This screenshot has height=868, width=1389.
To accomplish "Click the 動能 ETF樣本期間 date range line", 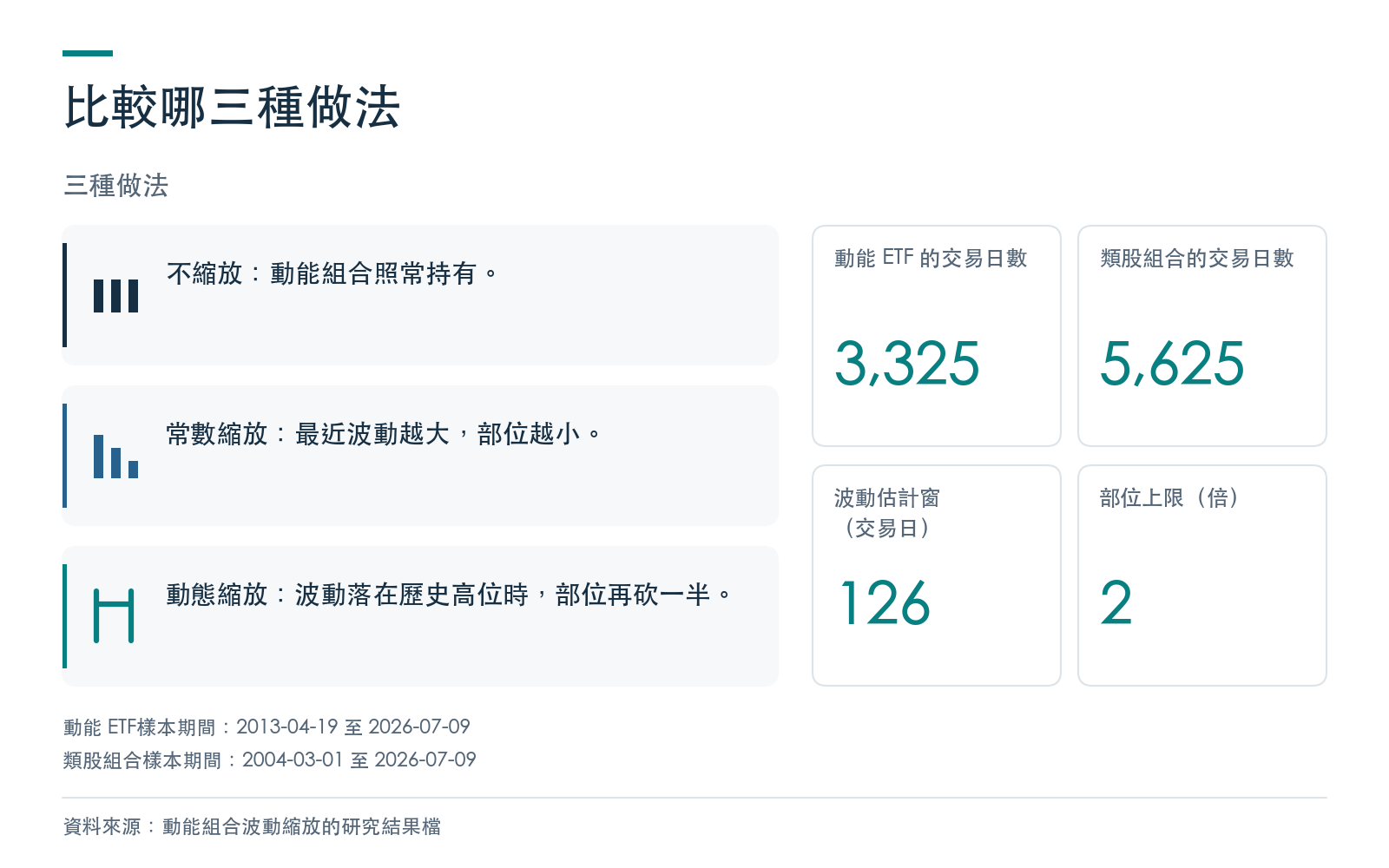I will tap(267, 727).
